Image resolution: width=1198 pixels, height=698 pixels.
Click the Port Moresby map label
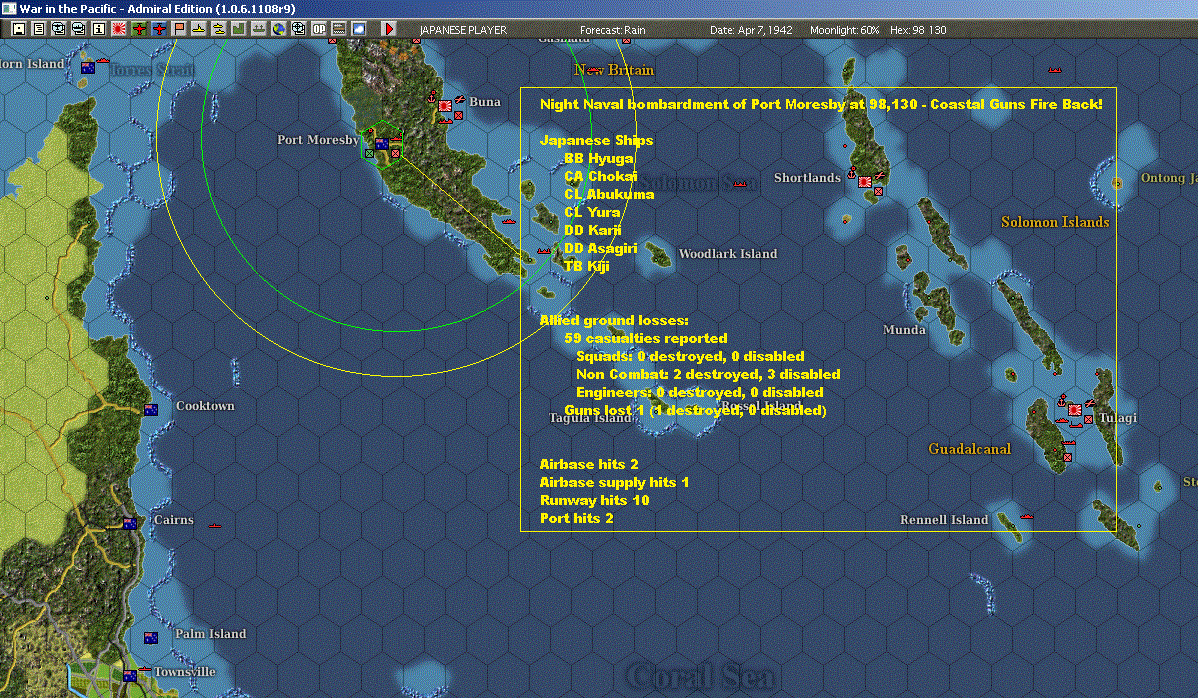pos(318,140)
